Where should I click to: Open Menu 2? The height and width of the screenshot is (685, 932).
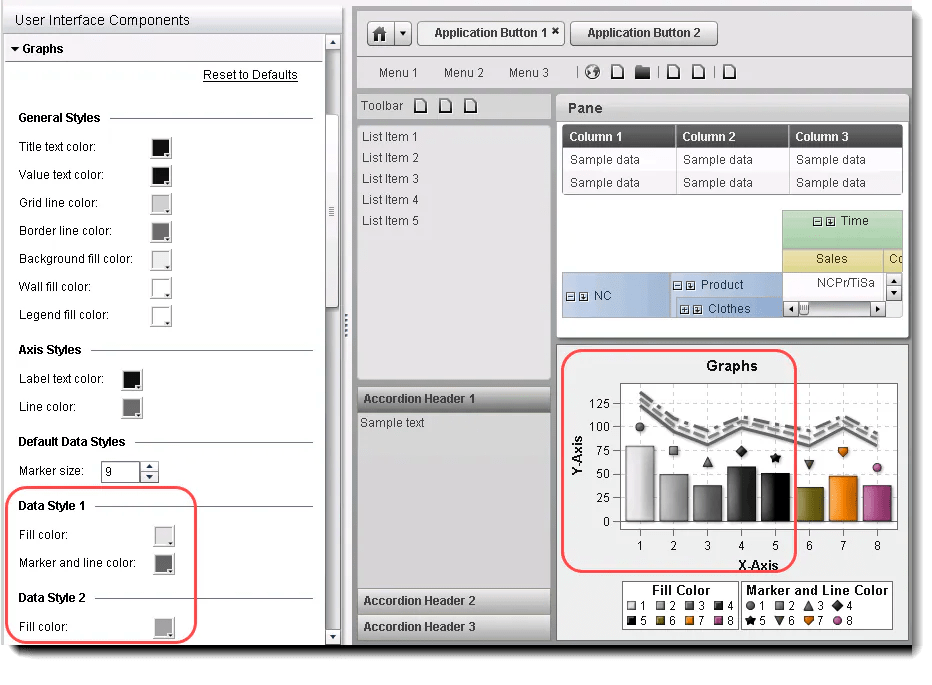coord(463,72)
